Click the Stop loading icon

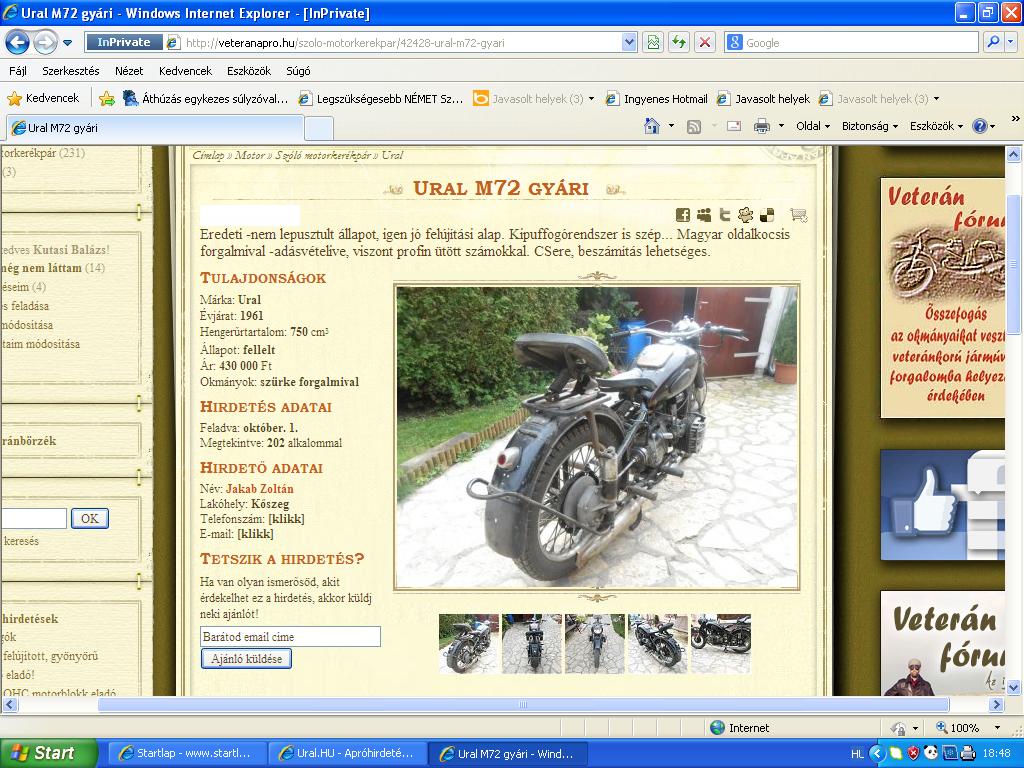coord(705,42)
